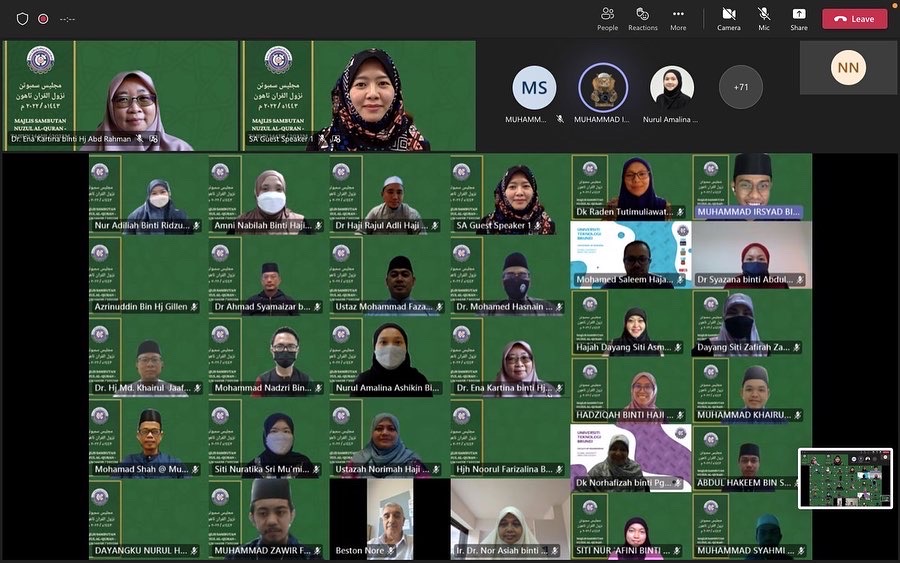Share your screen with Share icon
This screenshot has height=563, width=900.
click(798, 18)
